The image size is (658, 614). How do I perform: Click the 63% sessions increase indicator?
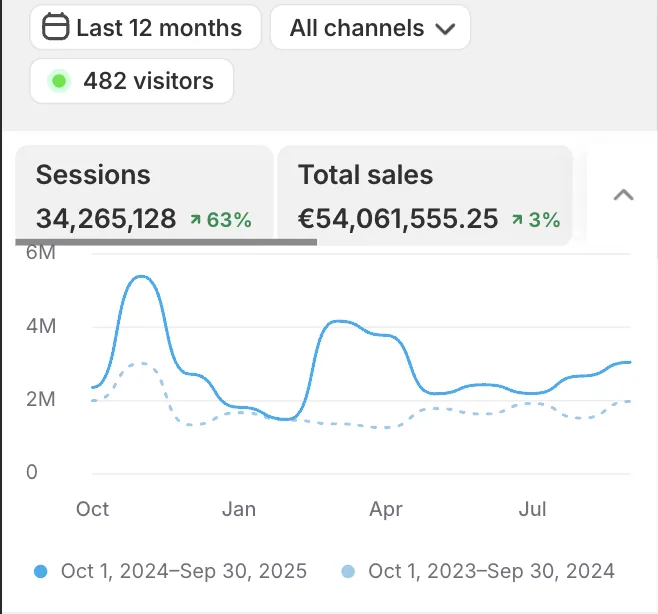(221, 219)
